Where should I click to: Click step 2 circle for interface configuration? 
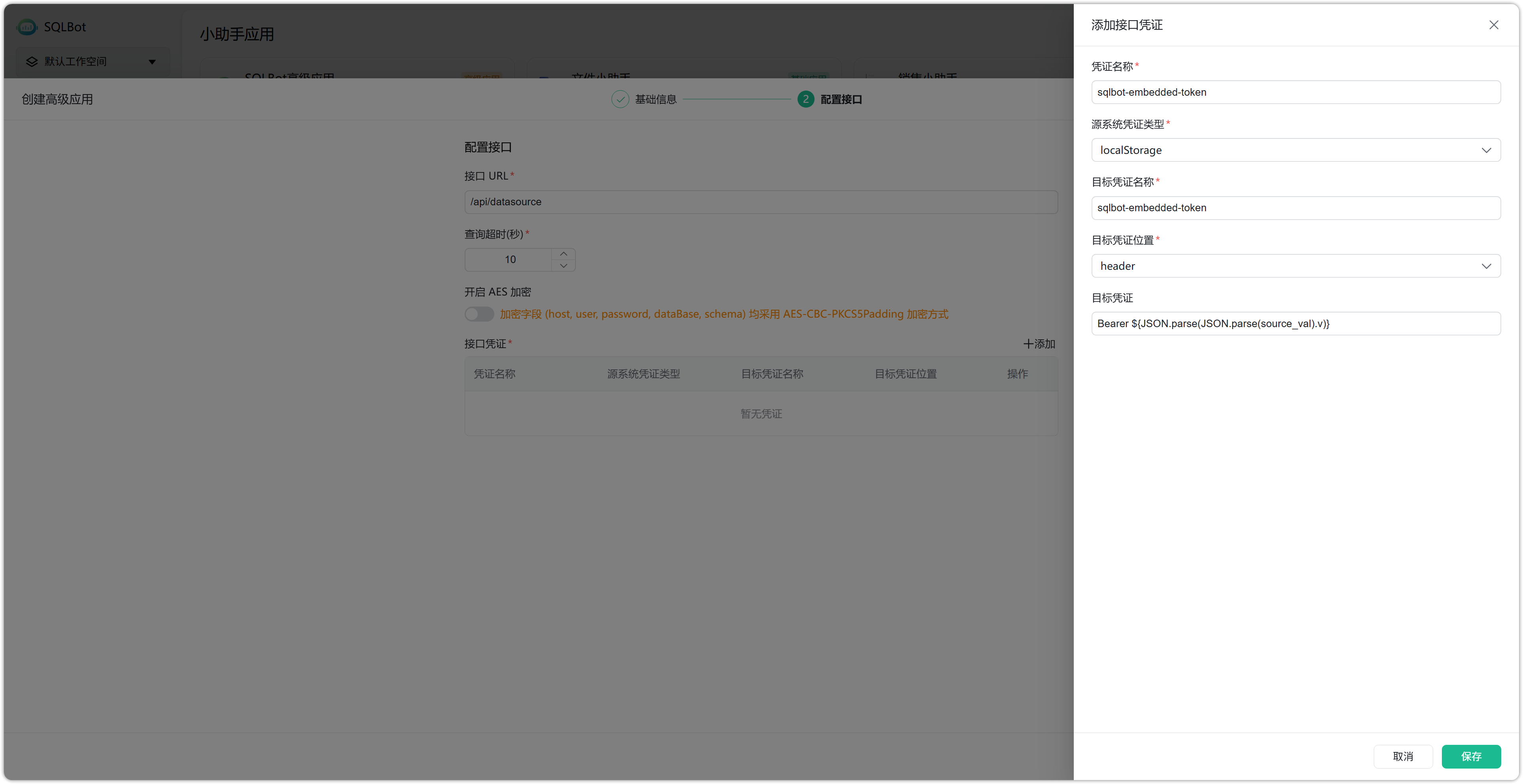point(805,99)
